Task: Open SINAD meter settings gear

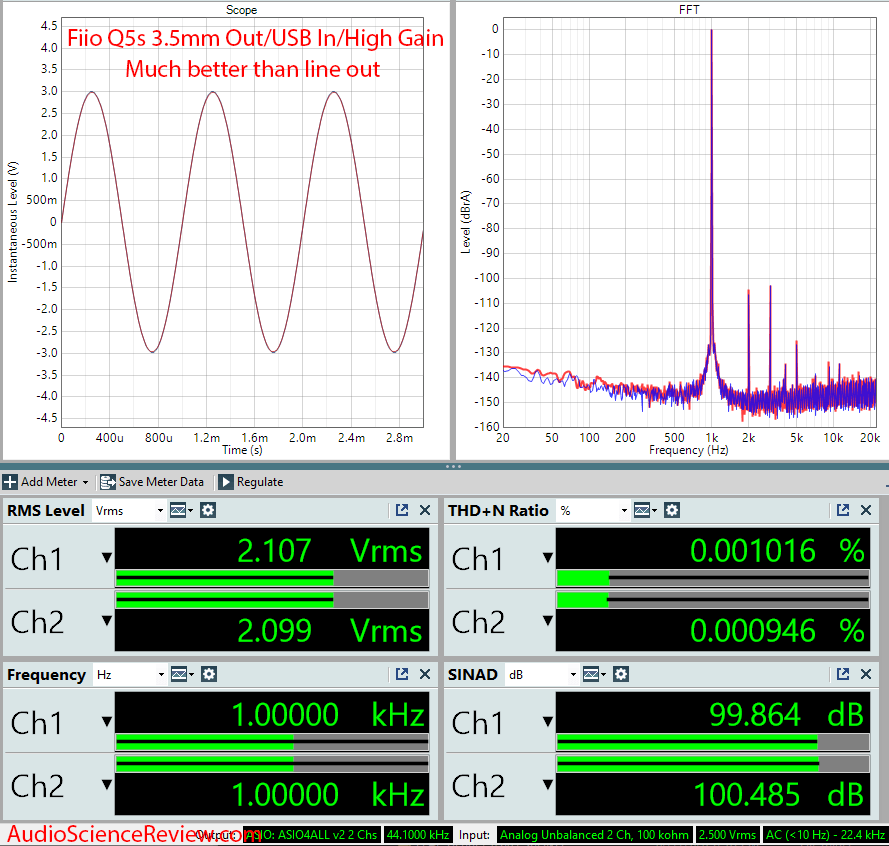Action: [x=621, y=674]
